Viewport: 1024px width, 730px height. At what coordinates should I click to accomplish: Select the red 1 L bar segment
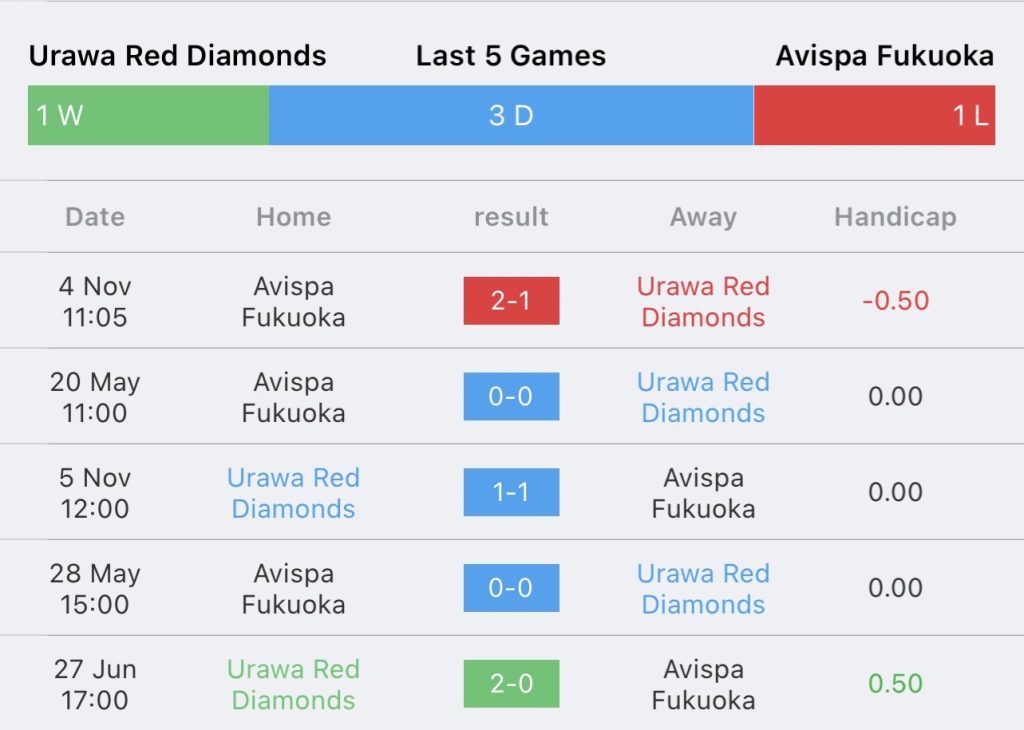[874, 116]
